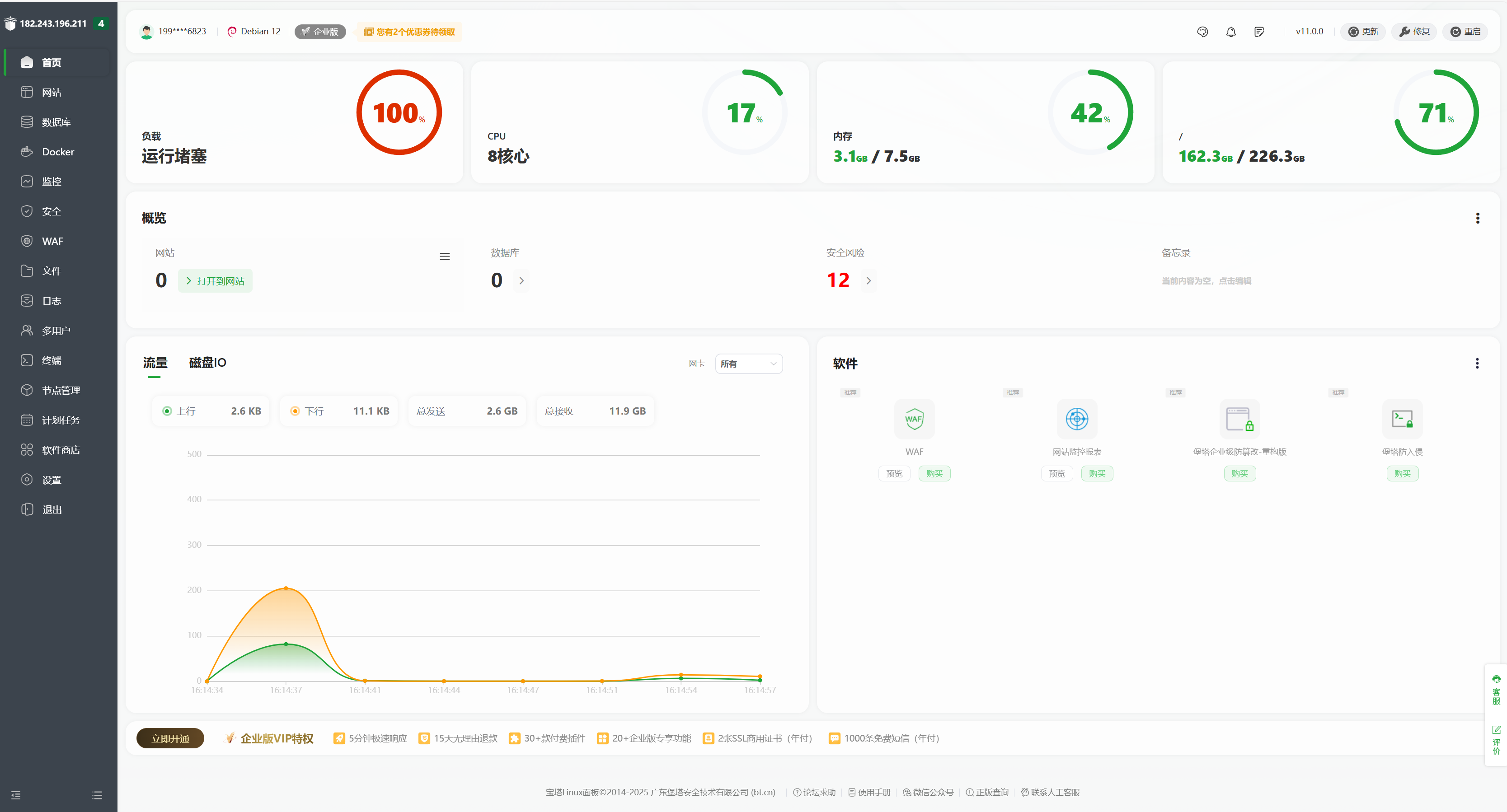Open the 软件商店 software store

61,449
